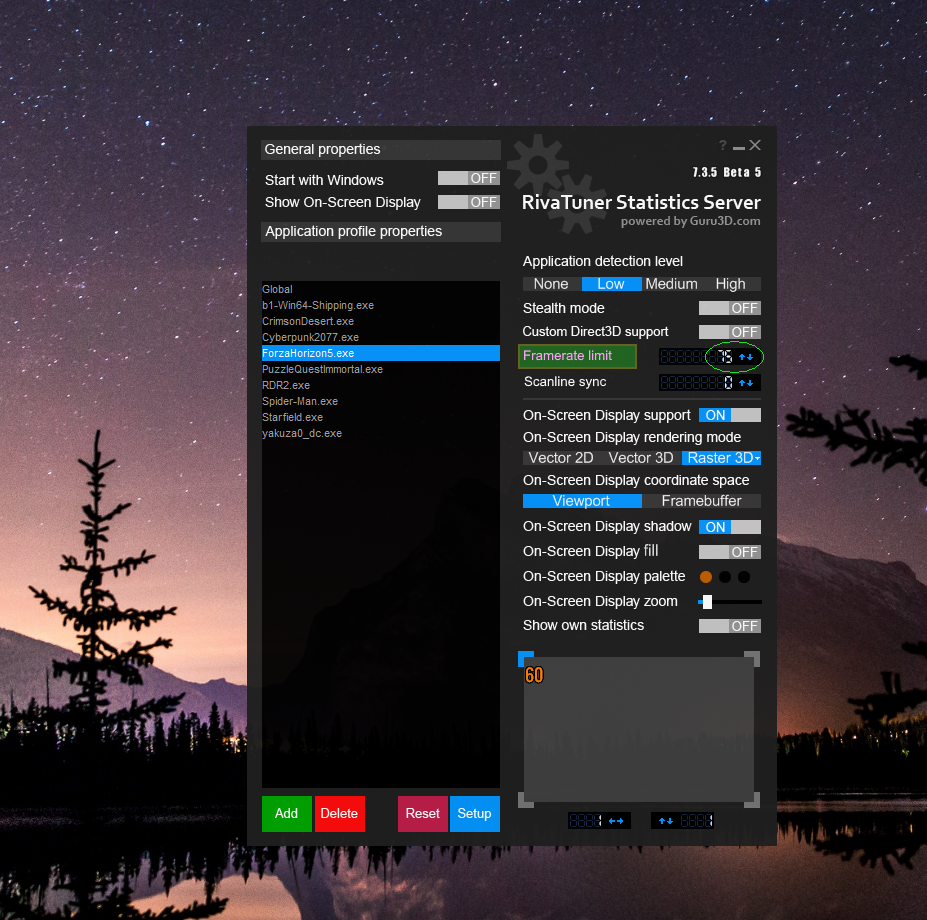Turn on Stealth mode toggle
The height and width of the screenshot is (920, 927).
pos(730,308)
